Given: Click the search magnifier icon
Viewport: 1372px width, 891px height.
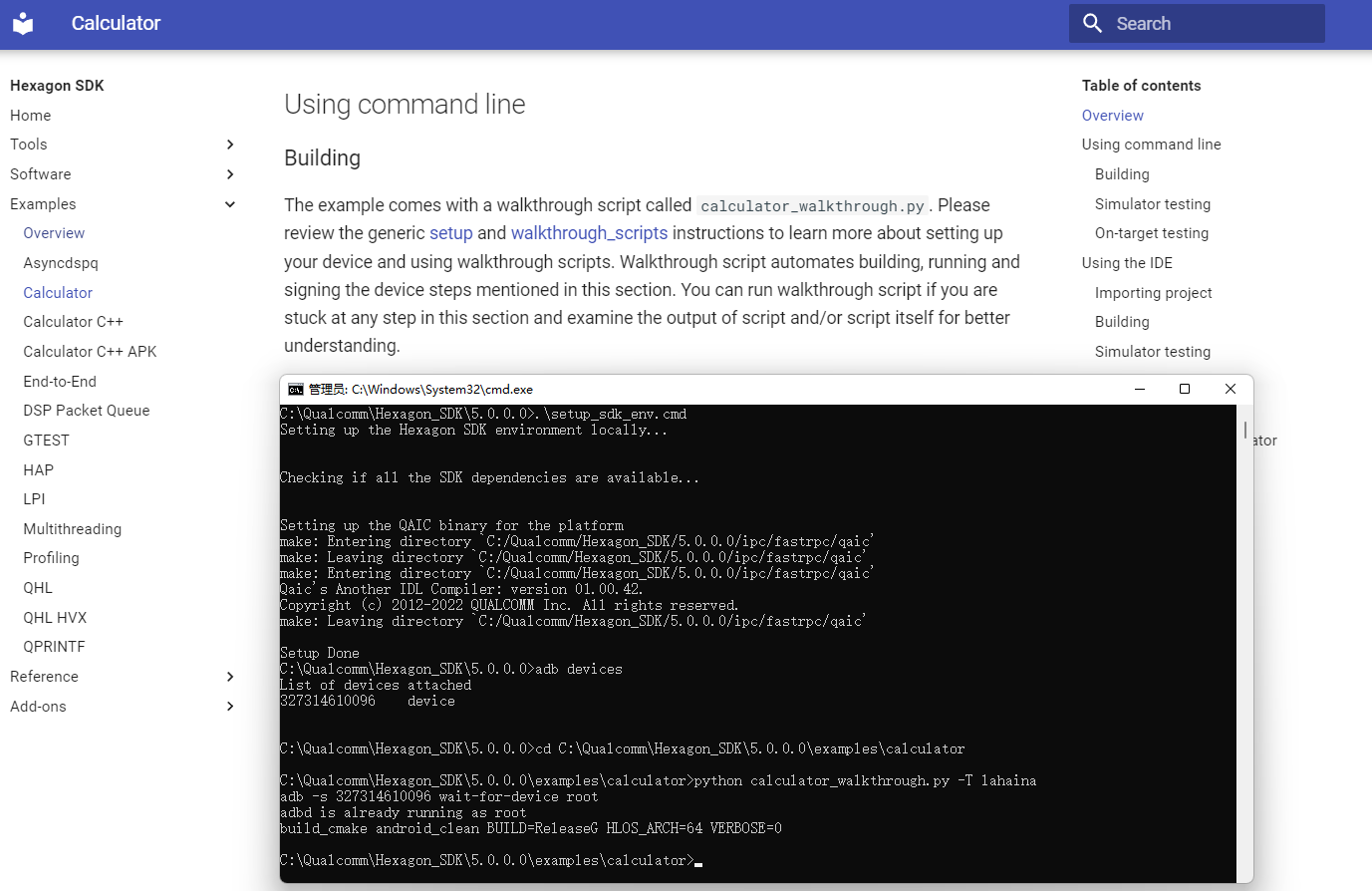Looking at the screenshot, I should point(1092,23).
